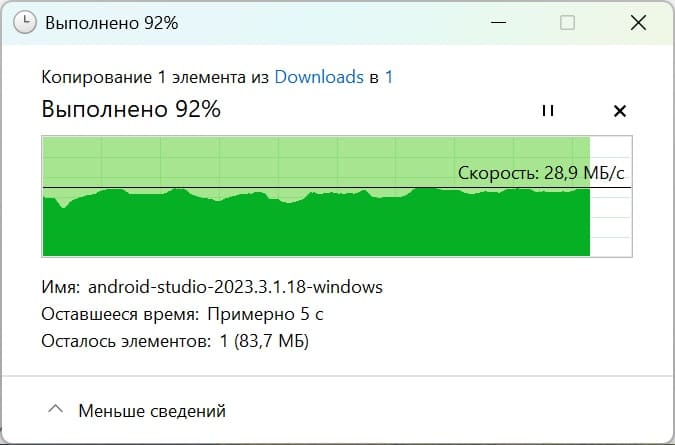Click the "Оставшееся время:" label
Image resolution: width=675 pixels, height=445 pixels.
point(120,314)
